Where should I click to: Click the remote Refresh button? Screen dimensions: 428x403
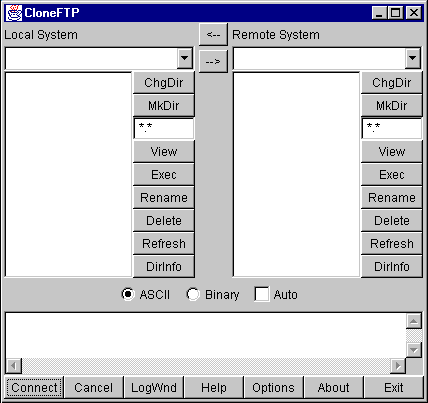(x=392, y=244)
